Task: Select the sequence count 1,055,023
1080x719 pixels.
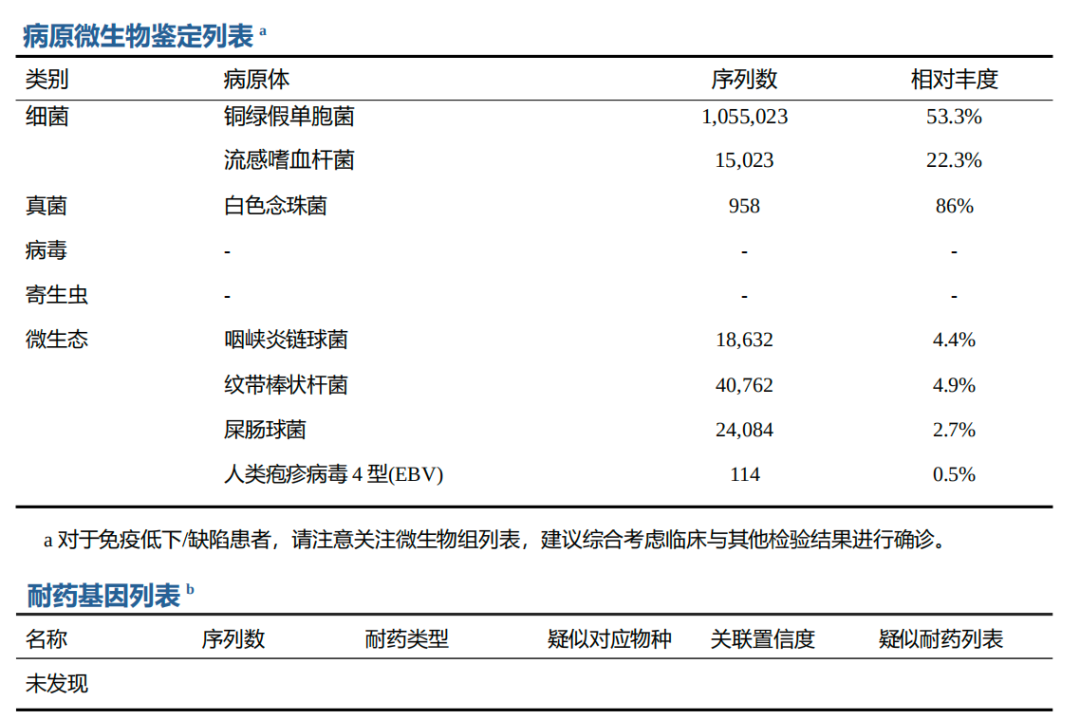Action: 744,117
